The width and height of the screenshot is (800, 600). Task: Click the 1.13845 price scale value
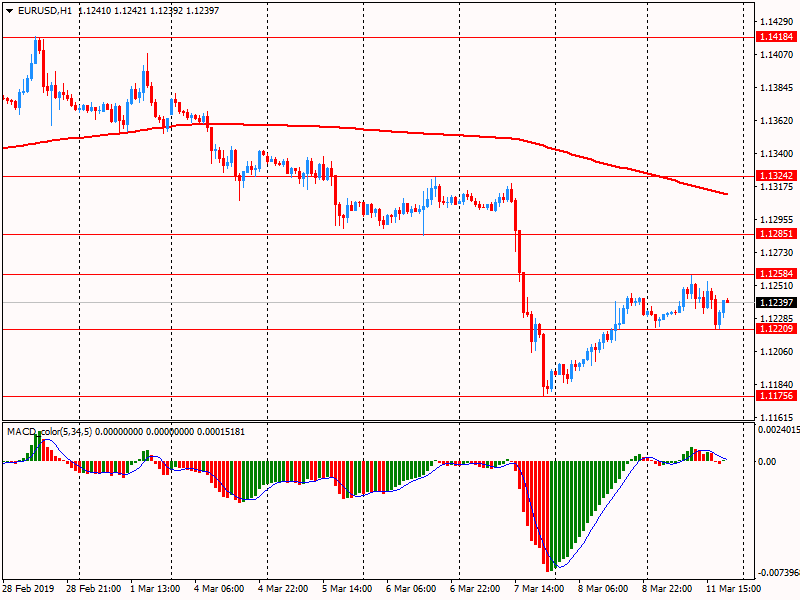tap(777, 88)
